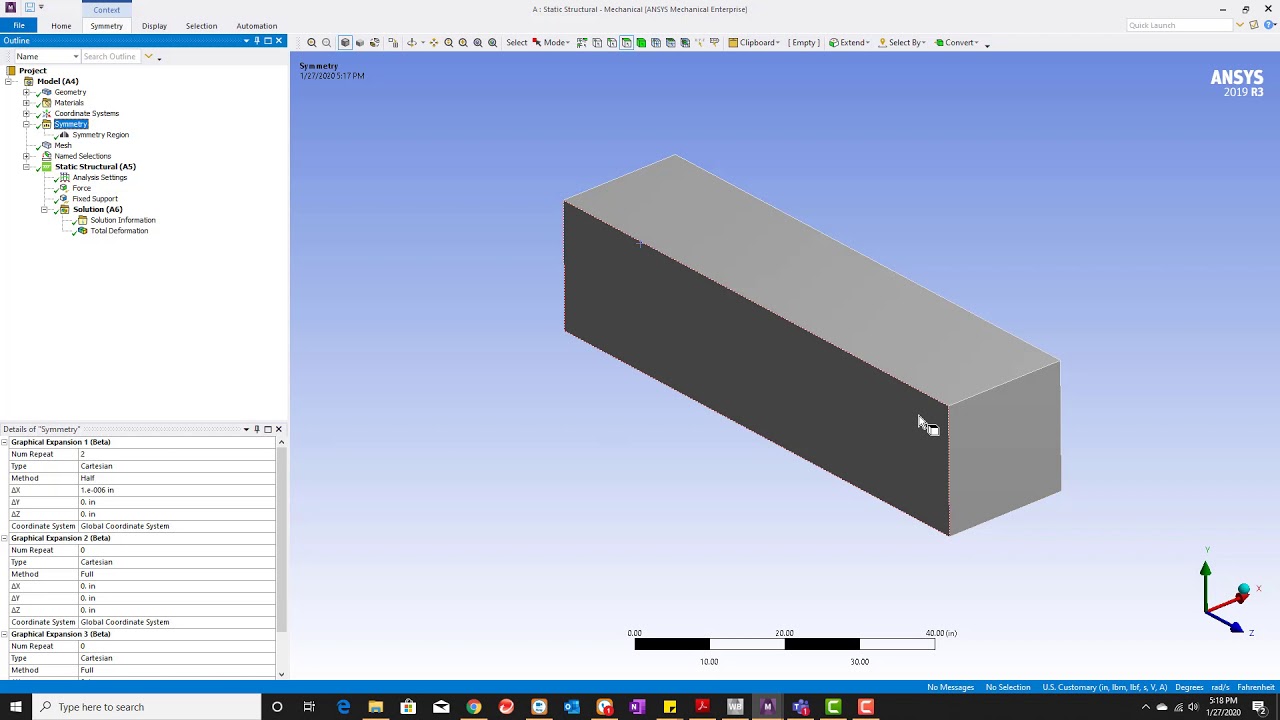Collapse Graphical Expansion 1 (Beta) section
The height and width of the screenshot is (720, 1280).
[5, 442]
